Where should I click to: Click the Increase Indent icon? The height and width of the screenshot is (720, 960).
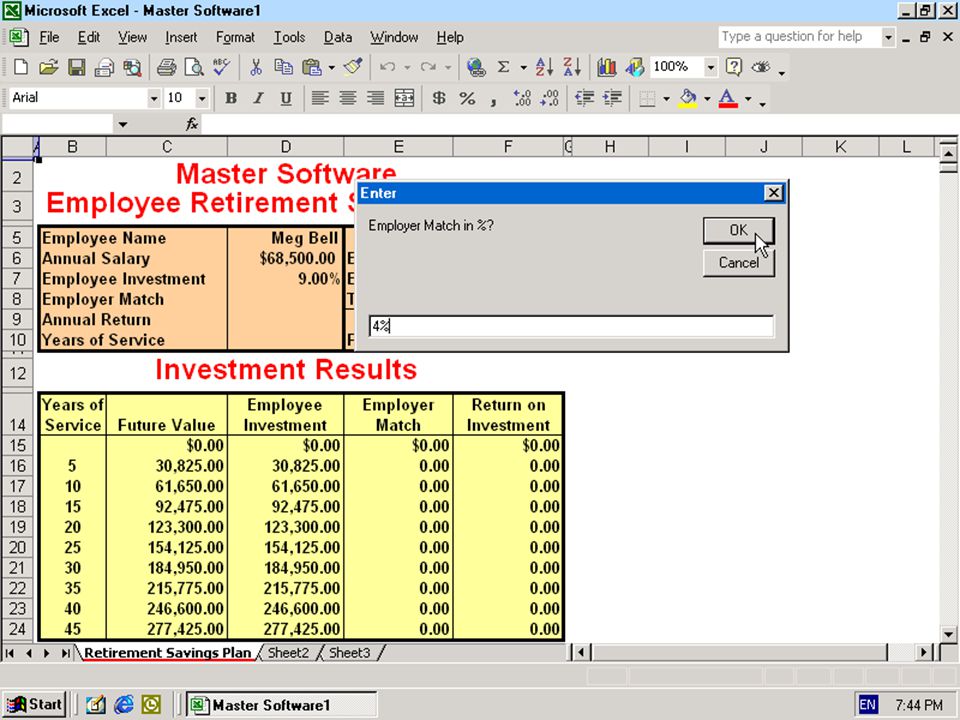click(x=612, y=98)
